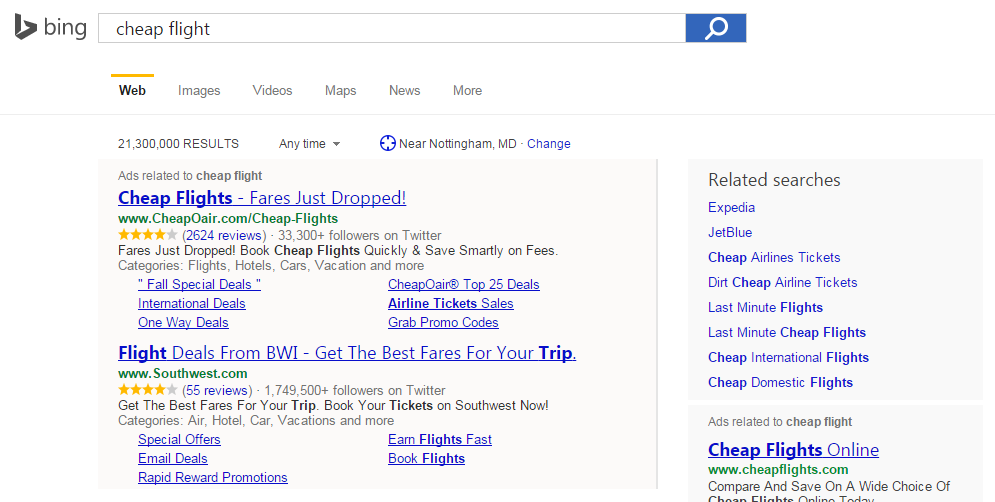The height and width of the screenshot is (502, 995).
Task: Go to the Maps tab
Action: click(340, 91)
